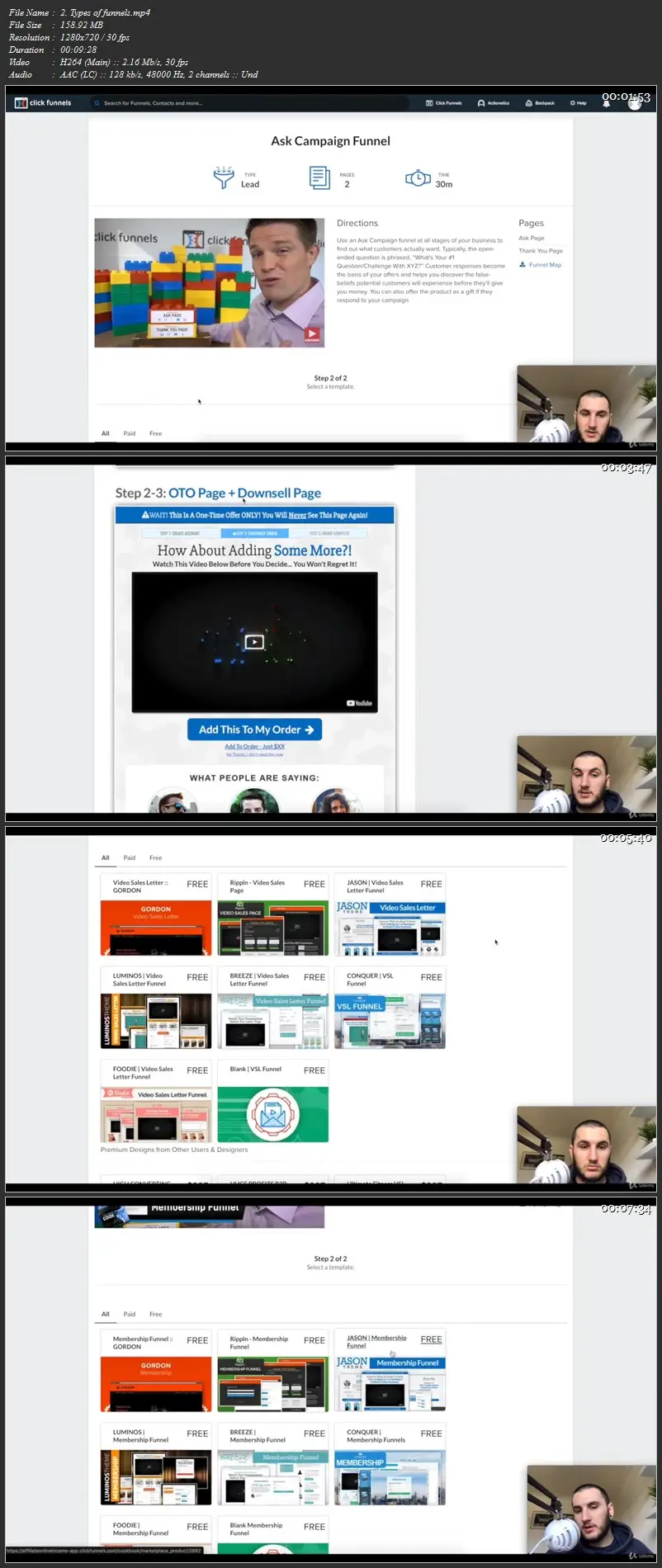Open the Click Funnels nav menu
This screenshot has width=662, height=1568.
click(444, 103)
